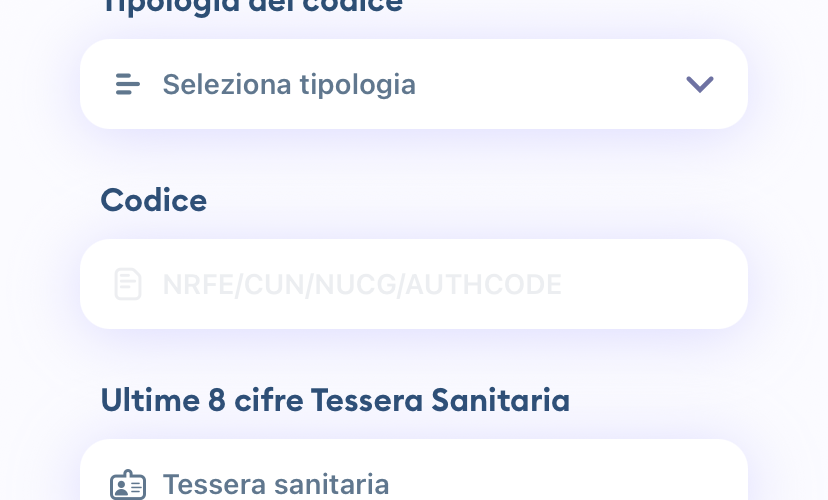This screenshot has width=828, height=500.
Task: Click the Codice field label
Action: (x=154, y=200)
